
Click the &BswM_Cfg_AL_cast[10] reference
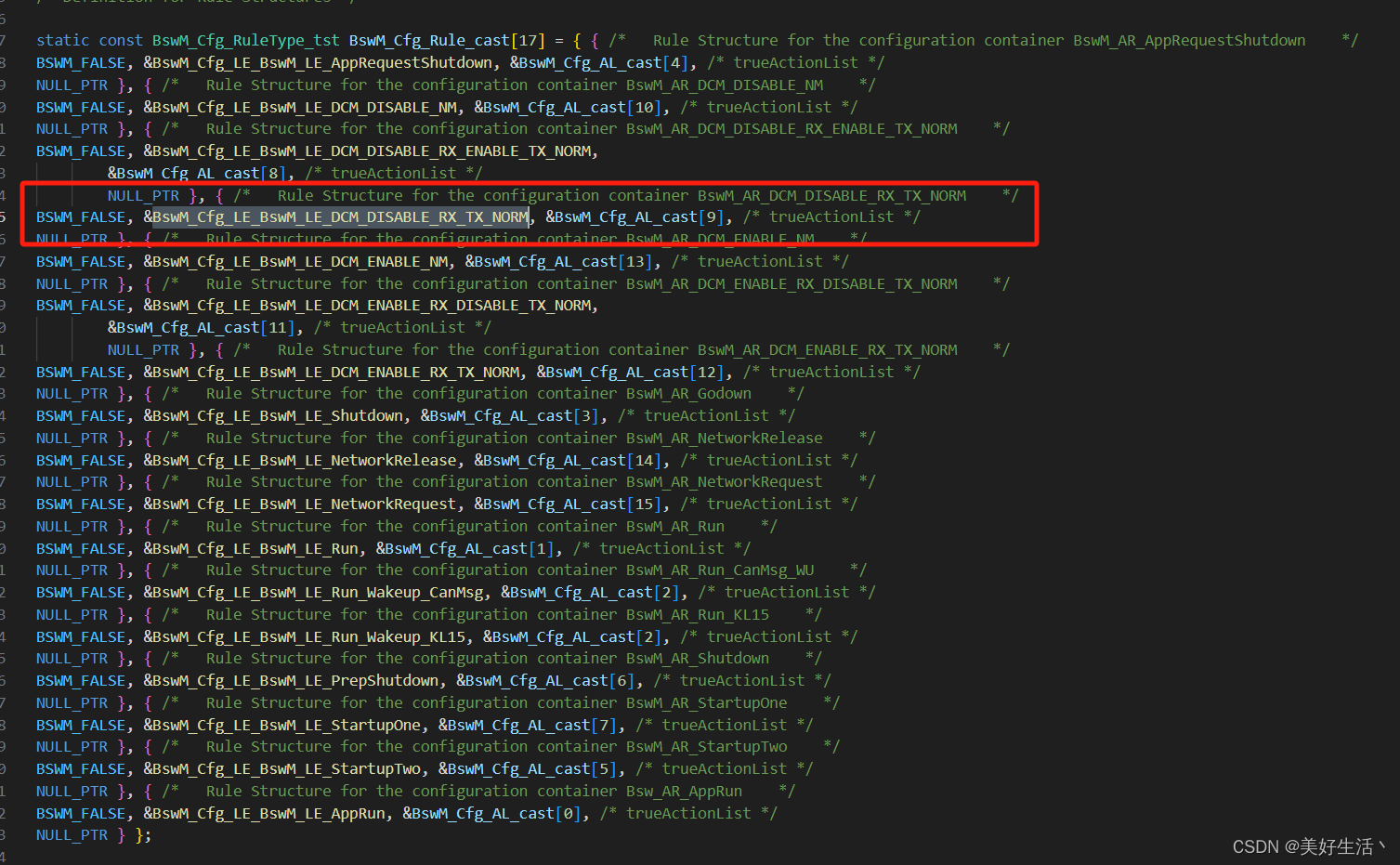click(568, 107)
